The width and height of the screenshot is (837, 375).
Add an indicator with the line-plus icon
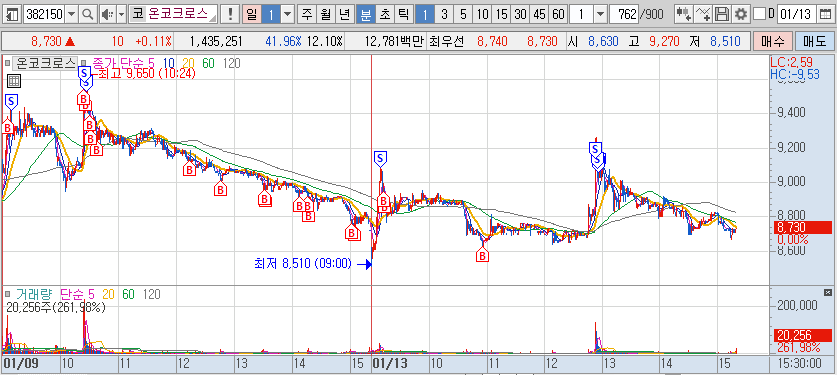coord(704,14)
